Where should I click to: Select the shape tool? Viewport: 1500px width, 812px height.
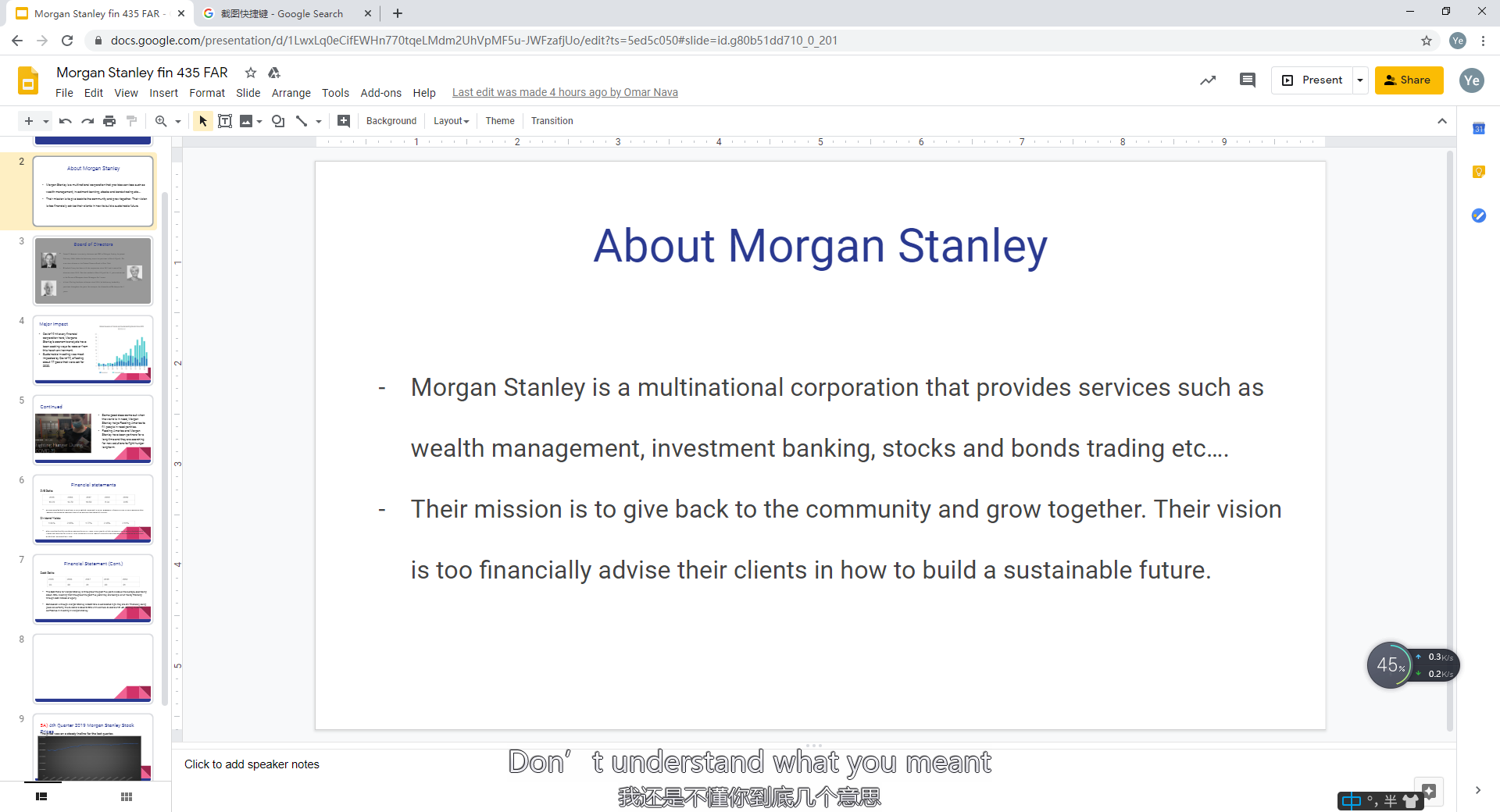(x=278, y=121)
